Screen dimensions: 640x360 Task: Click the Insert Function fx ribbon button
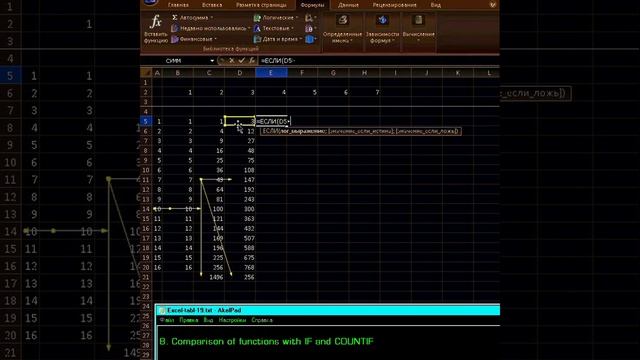(x=156, y=29)
